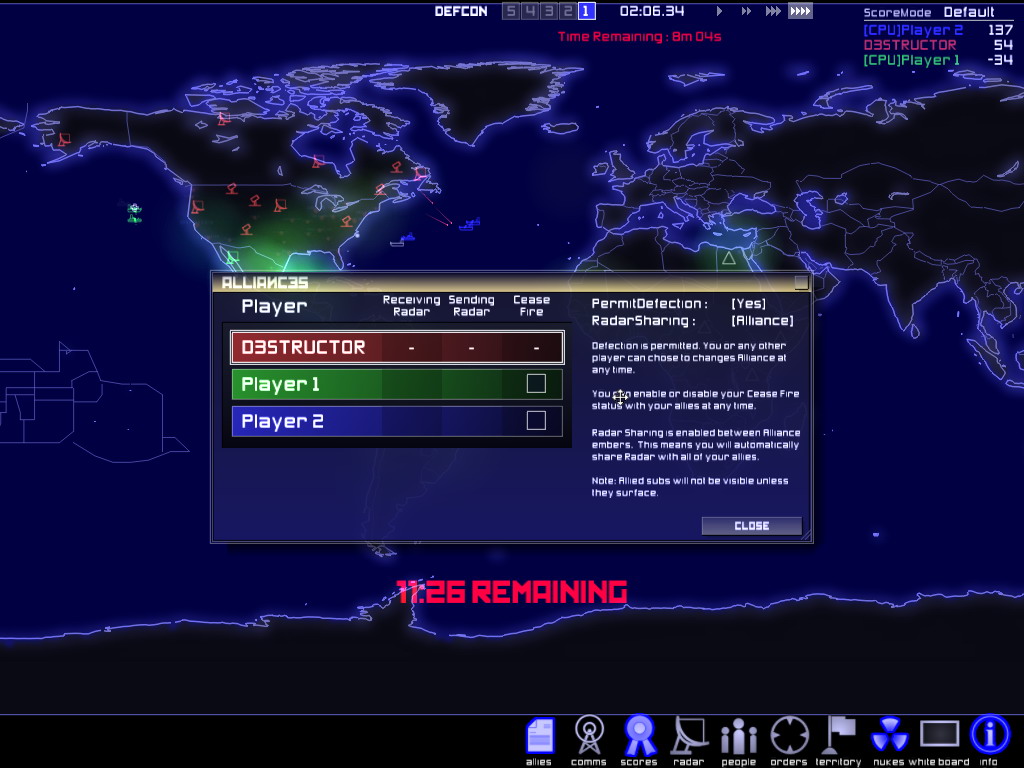Select the red radar unit in Alaska
The width and height of the screenshot is (1024, 768).
click(x=64, y=139)
